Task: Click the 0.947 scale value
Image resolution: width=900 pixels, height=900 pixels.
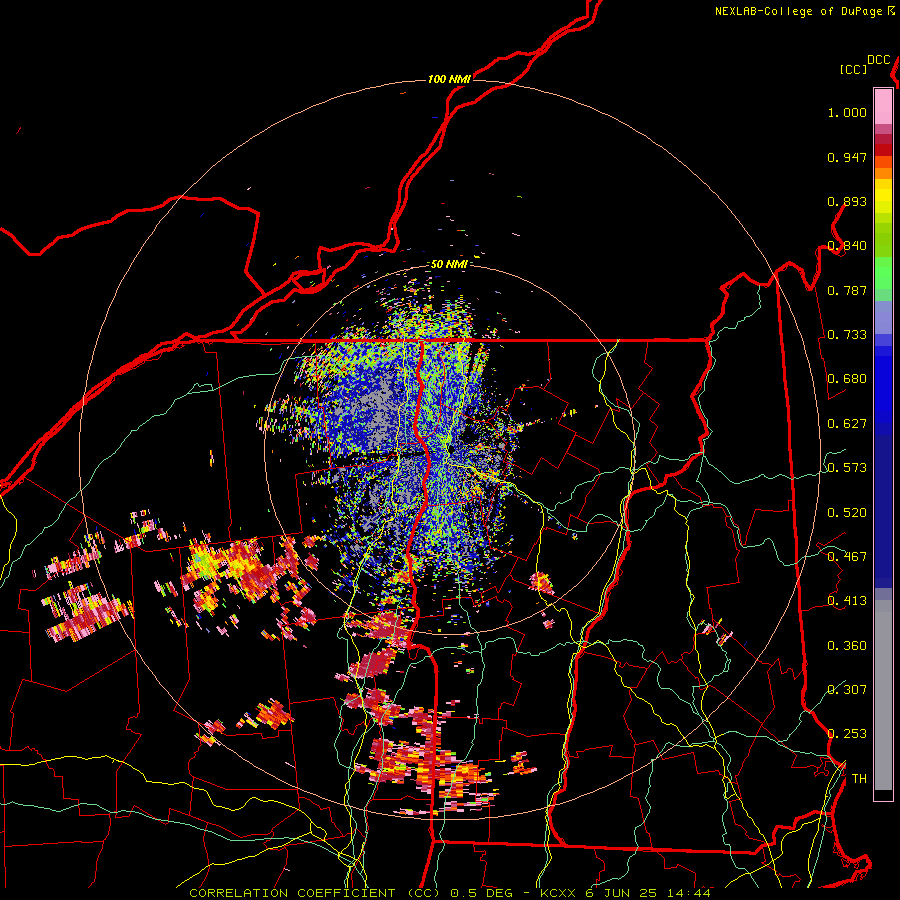Action: tap(847, 157)
